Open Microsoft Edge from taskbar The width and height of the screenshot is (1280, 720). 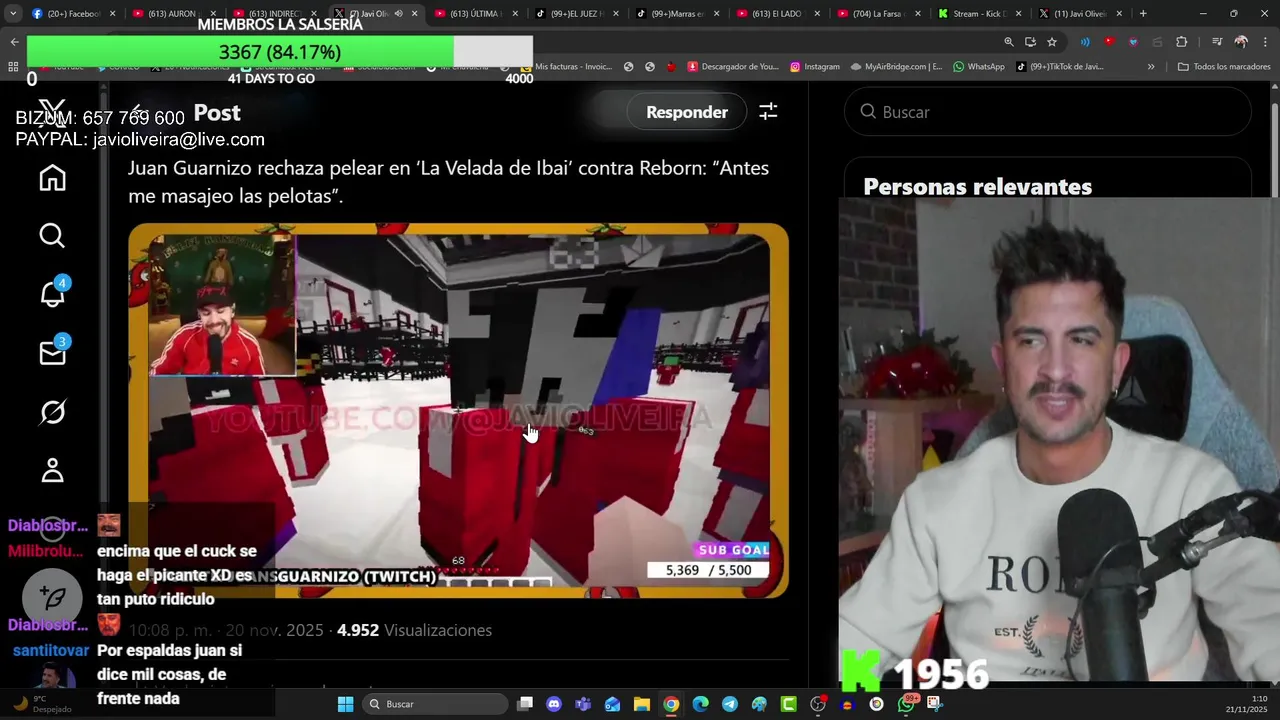[700, 704]
